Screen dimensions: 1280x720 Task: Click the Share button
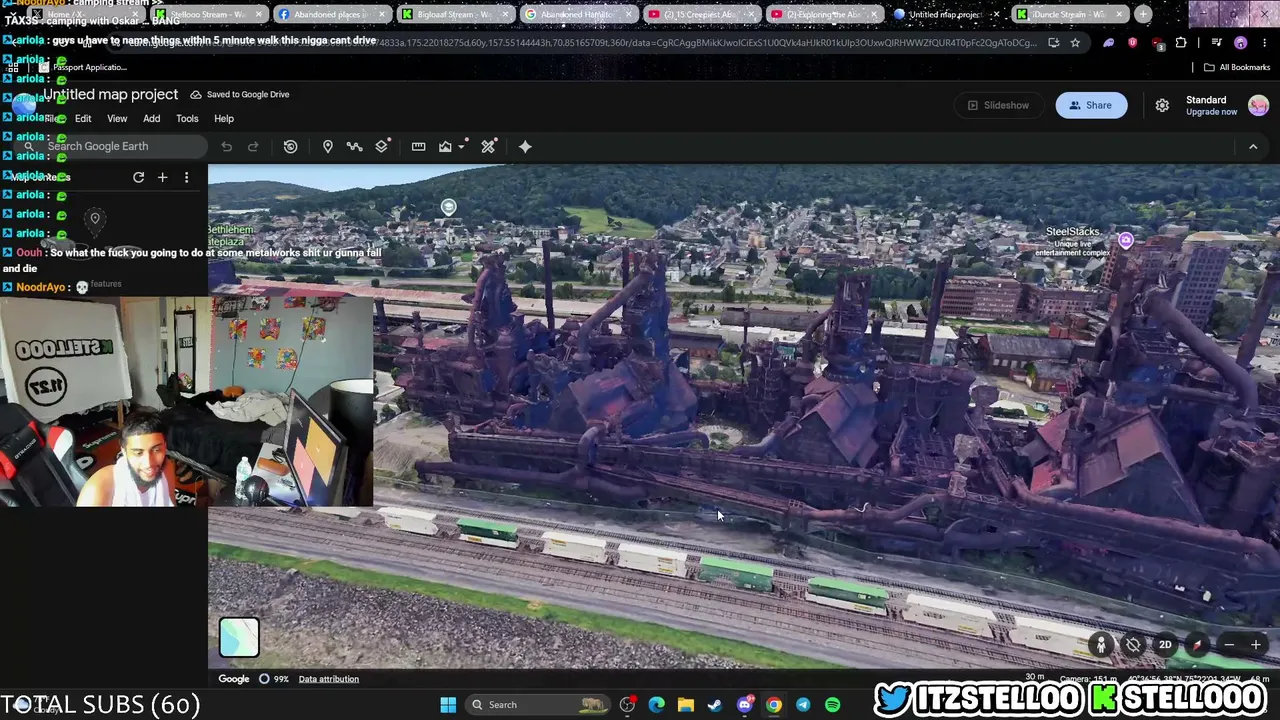pos(1090,105)
